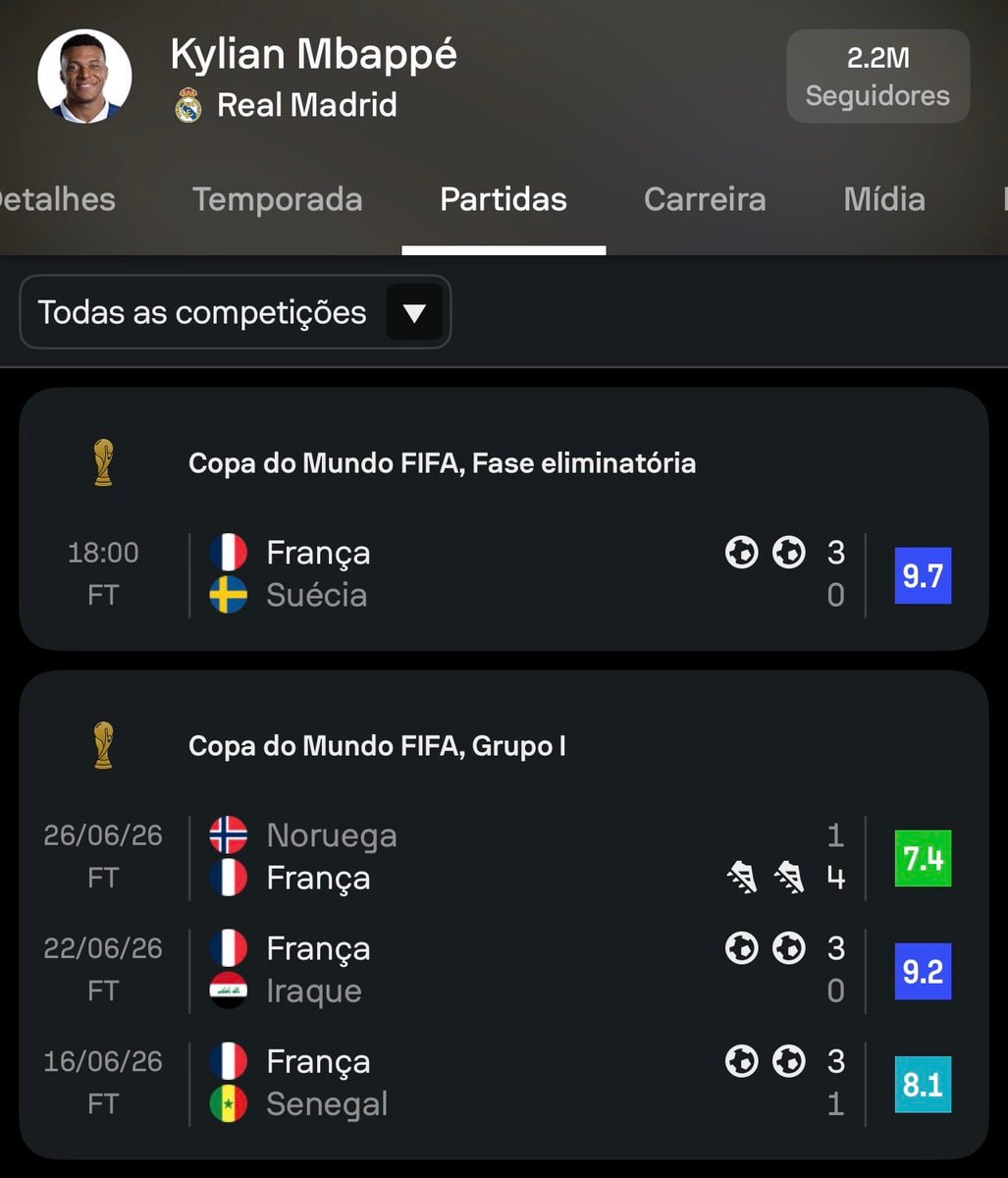Tap the Sweden flag icon
Image resolution: width=1008 pixels, height=1178 pixels.
[x=228, y=595]
